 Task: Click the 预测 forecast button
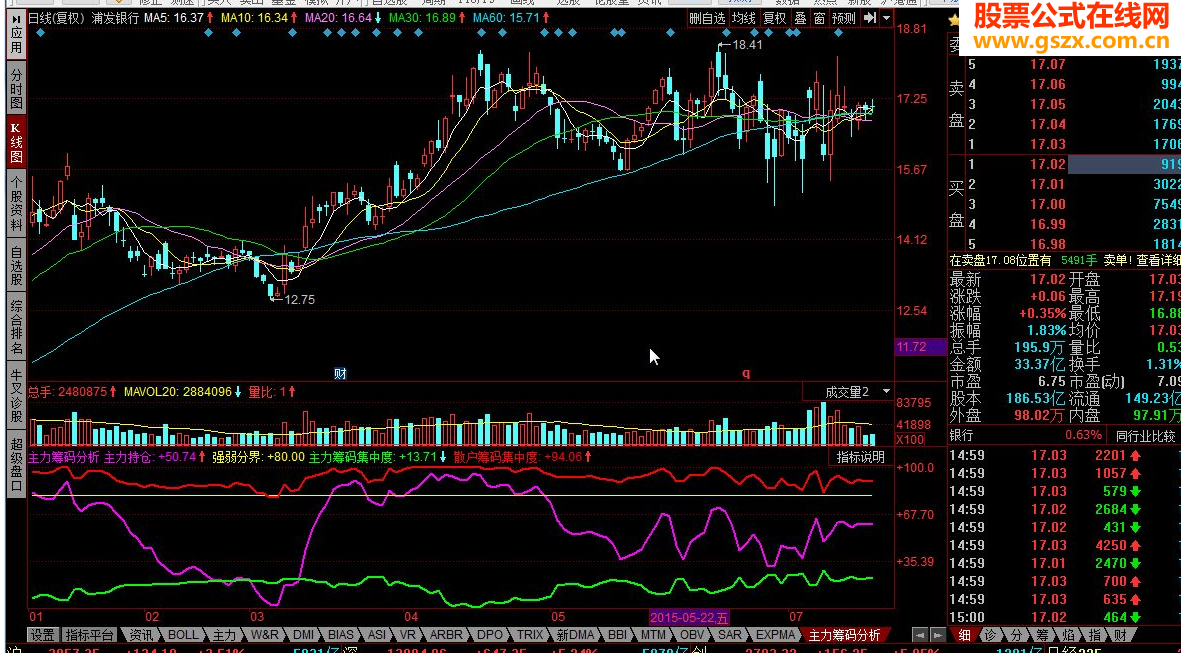844,18
